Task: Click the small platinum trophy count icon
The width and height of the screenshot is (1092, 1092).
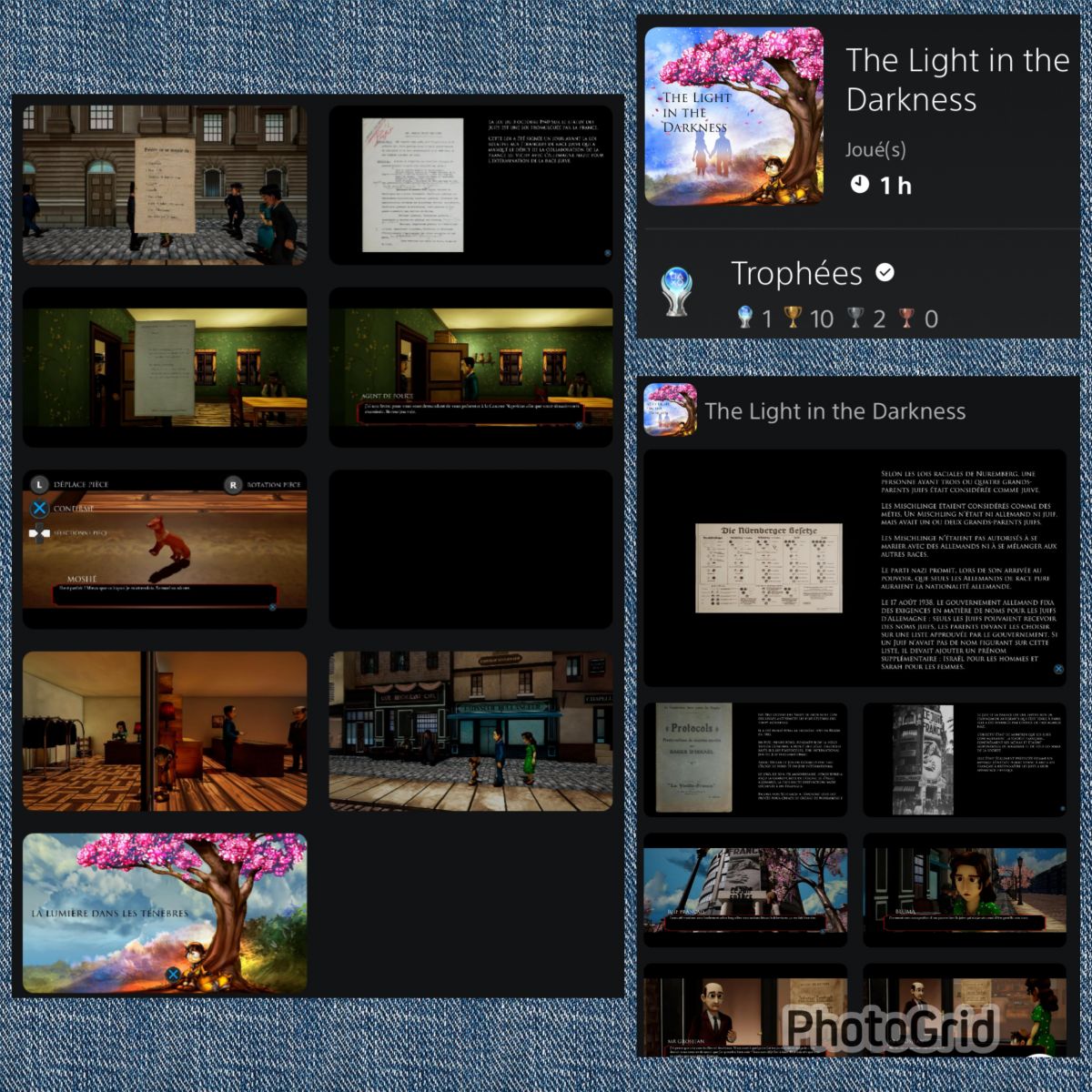Action: (745, 318)
